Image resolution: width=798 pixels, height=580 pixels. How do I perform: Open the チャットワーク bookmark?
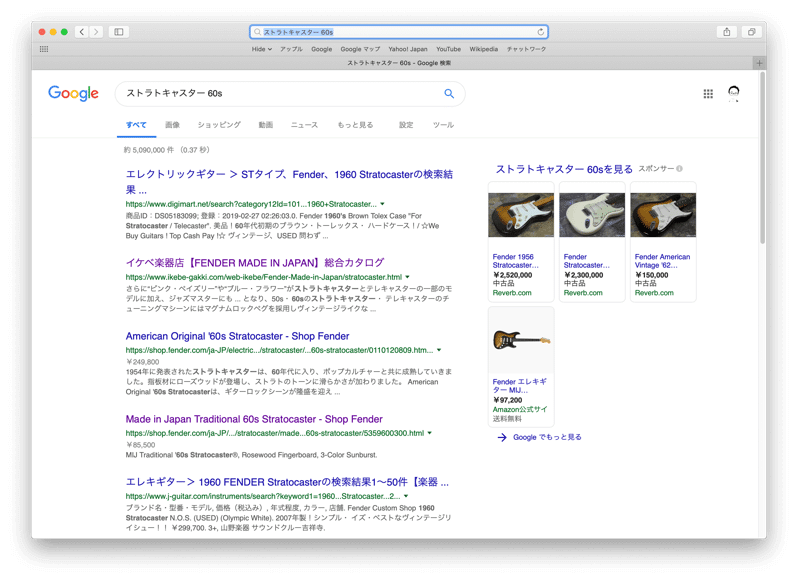point(526,49)
